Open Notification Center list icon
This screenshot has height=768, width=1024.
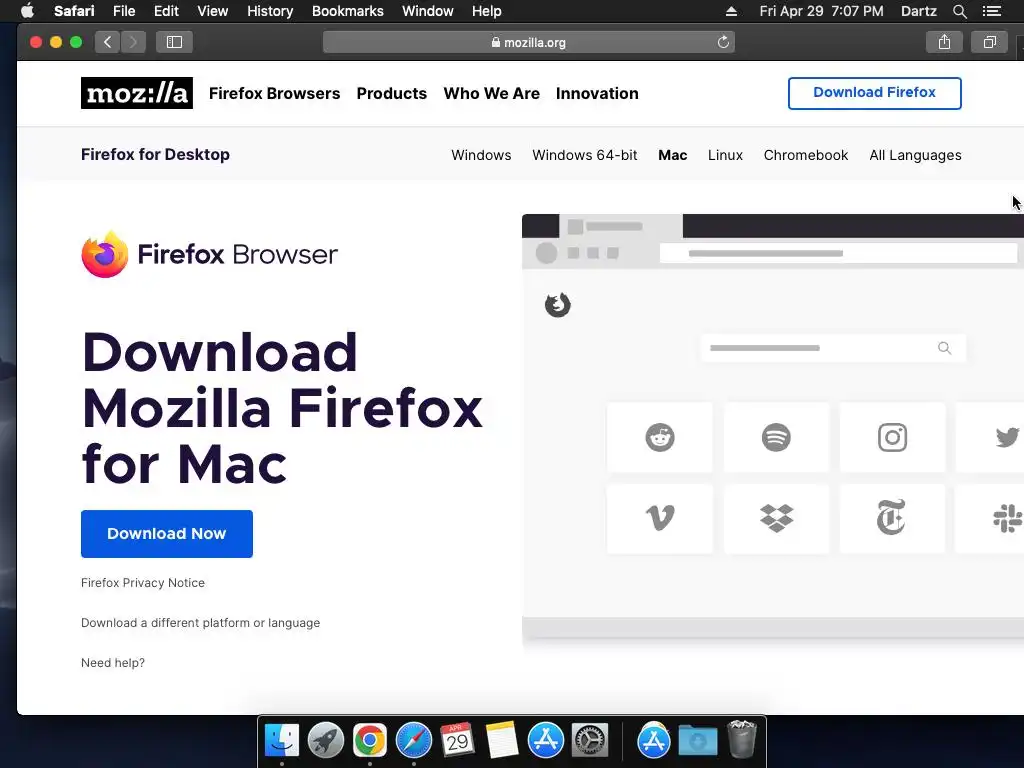click(991, 11)
